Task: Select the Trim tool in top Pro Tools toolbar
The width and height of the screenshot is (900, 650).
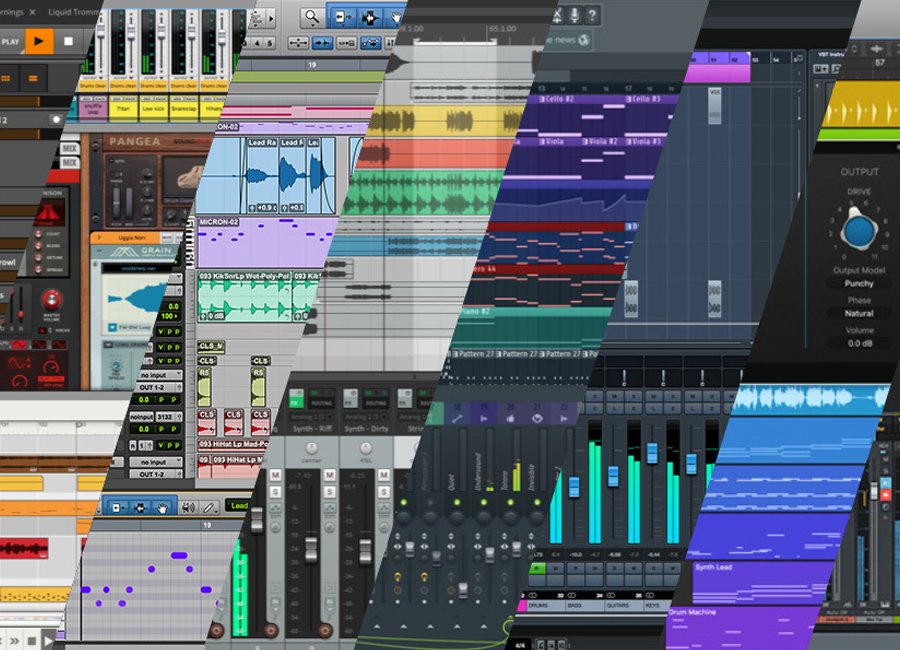Action: (x=342, y=17)
